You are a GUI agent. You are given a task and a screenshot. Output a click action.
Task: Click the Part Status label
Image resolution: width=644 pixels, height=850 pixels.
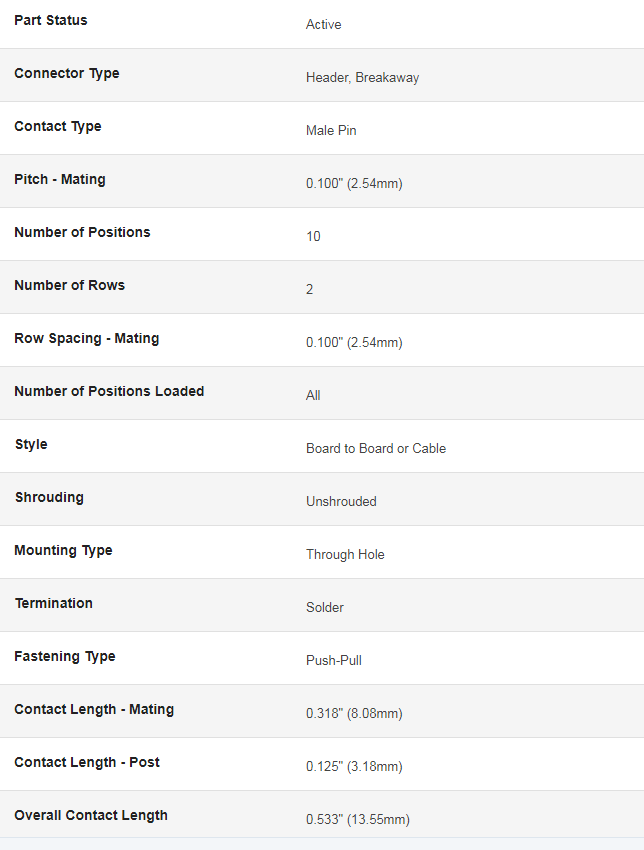(x=50, y=20)
